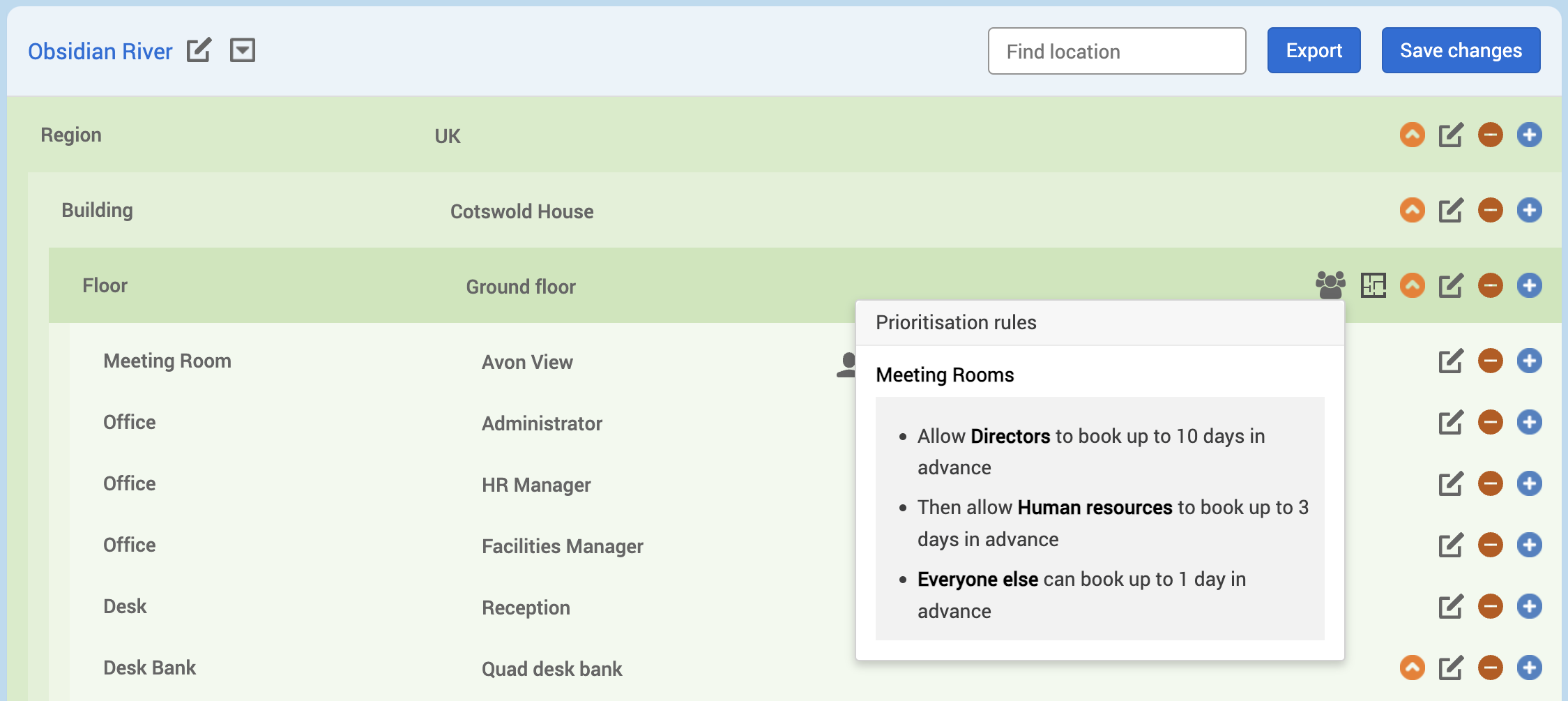Viewport: 1568px width, 701px height.
Task: Add a new item under Ground floor
Action: tap(1529, 285)
